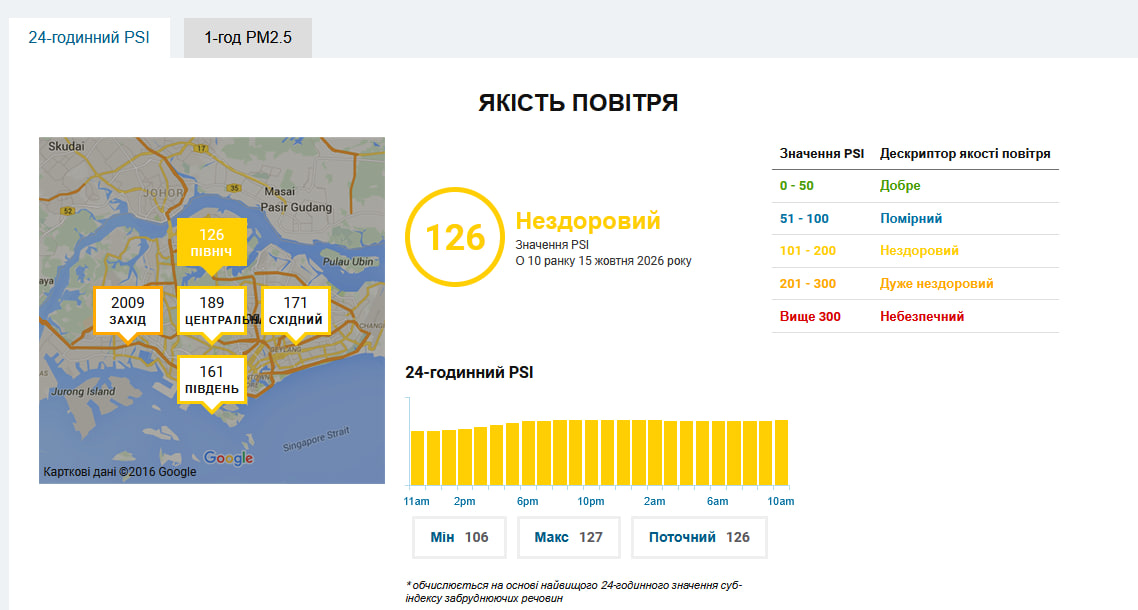Click the 24-годинний PSI chart title
The width and height of the screenshot is (1138, 610).
click(469, 373)
